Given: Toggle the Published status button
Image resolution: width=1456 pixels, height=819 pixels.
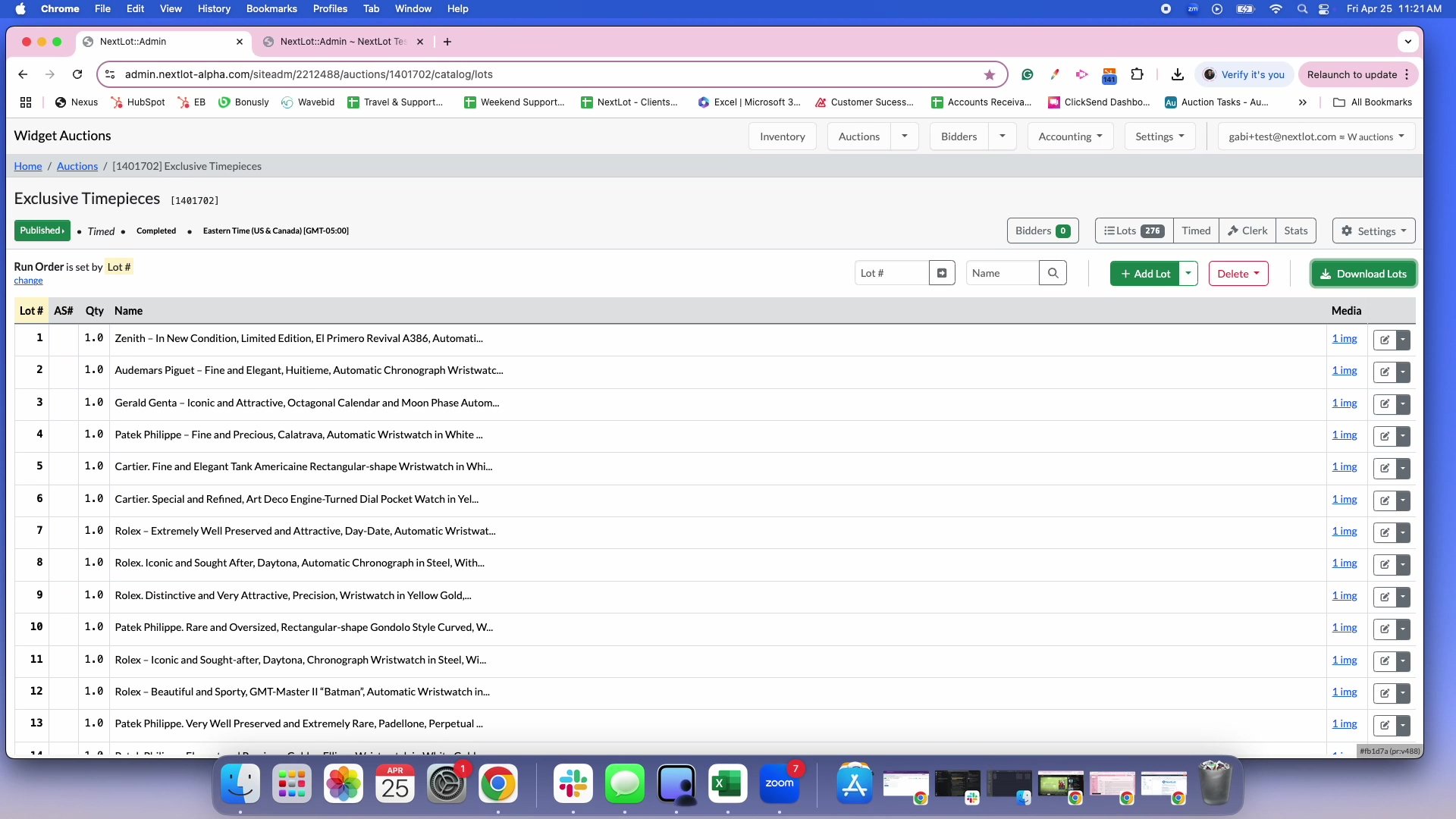Looking at the screenshot, I should pyautogui.click(x=42, y=231).
